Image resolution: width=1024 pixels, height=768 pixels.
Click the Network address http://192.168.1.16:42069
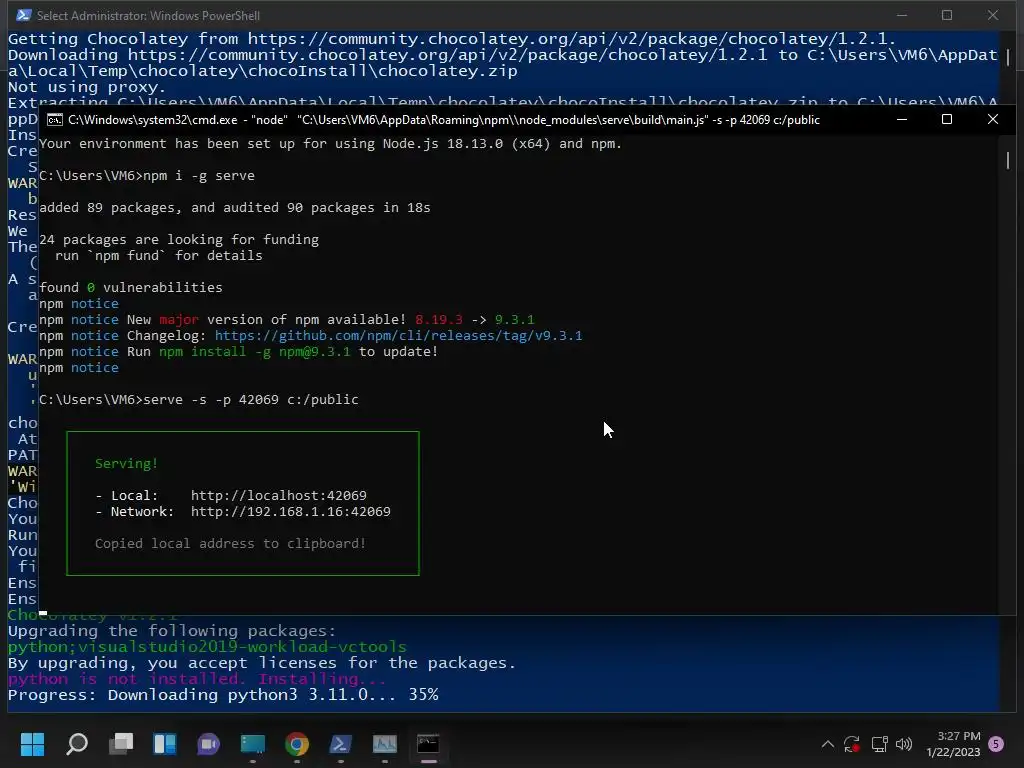291,511
